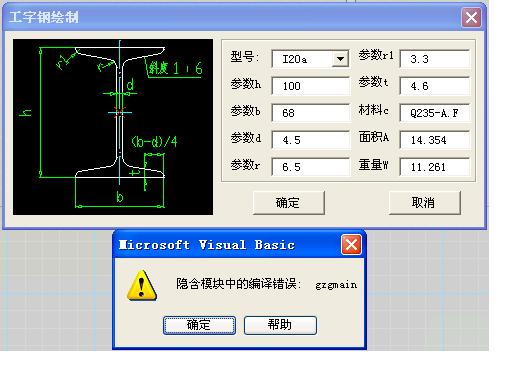The height and width of the screenshot is (384, 512).
Task: Click the 重量W field showing 11.261
Action: pyautogui.click(x=435, y=167)
